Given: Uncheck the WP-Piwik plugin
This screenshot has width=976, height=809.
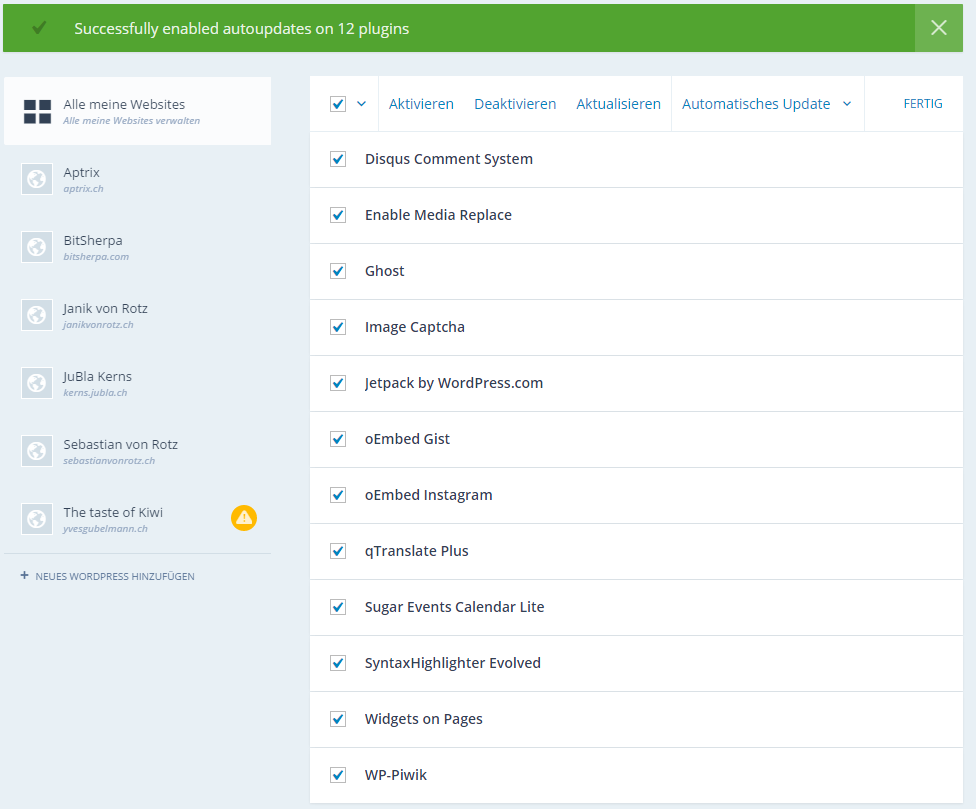Looking at the screenshot, I should click(338, 775).
